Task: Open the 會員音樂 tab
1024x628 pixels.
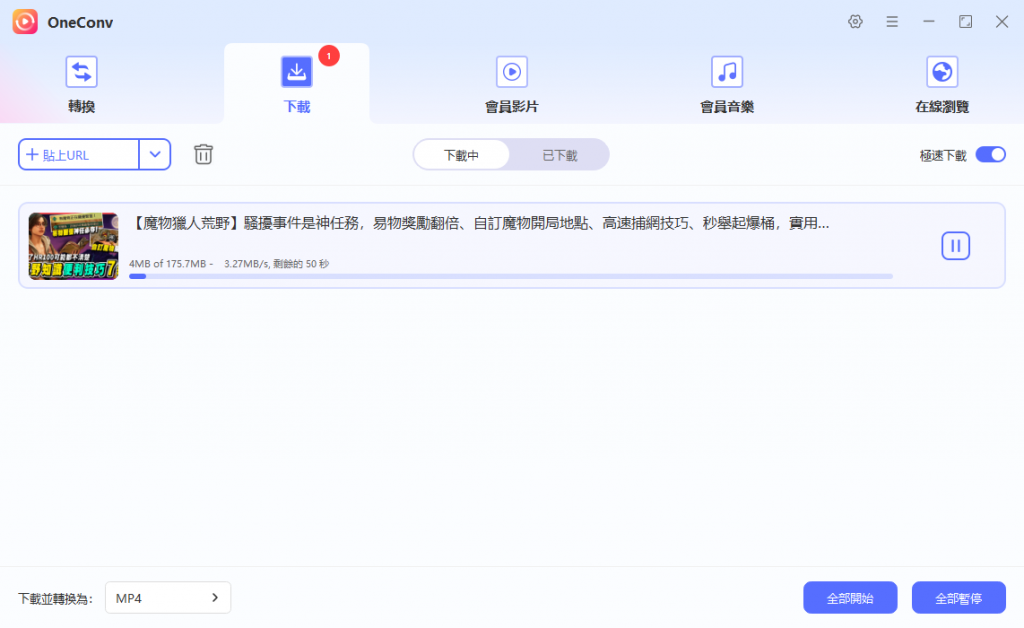Action: [727, 84]
